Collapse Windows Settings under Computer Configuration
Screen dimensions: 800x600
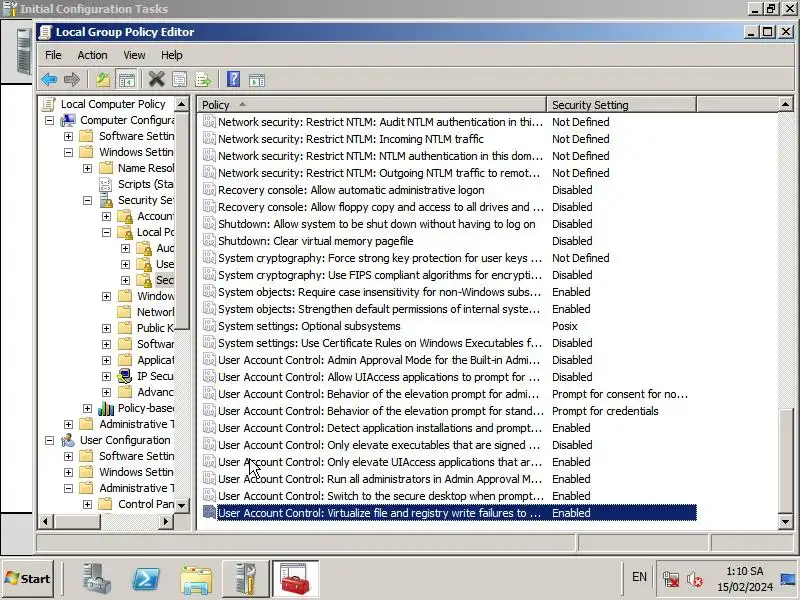click(x=68, y=152)
